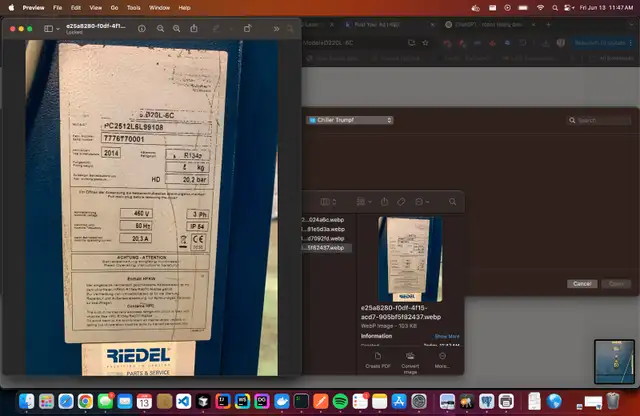Screen dimensions: 640x416
Task: Change column view mode in file dialog
Action: (x=328, y=202)
